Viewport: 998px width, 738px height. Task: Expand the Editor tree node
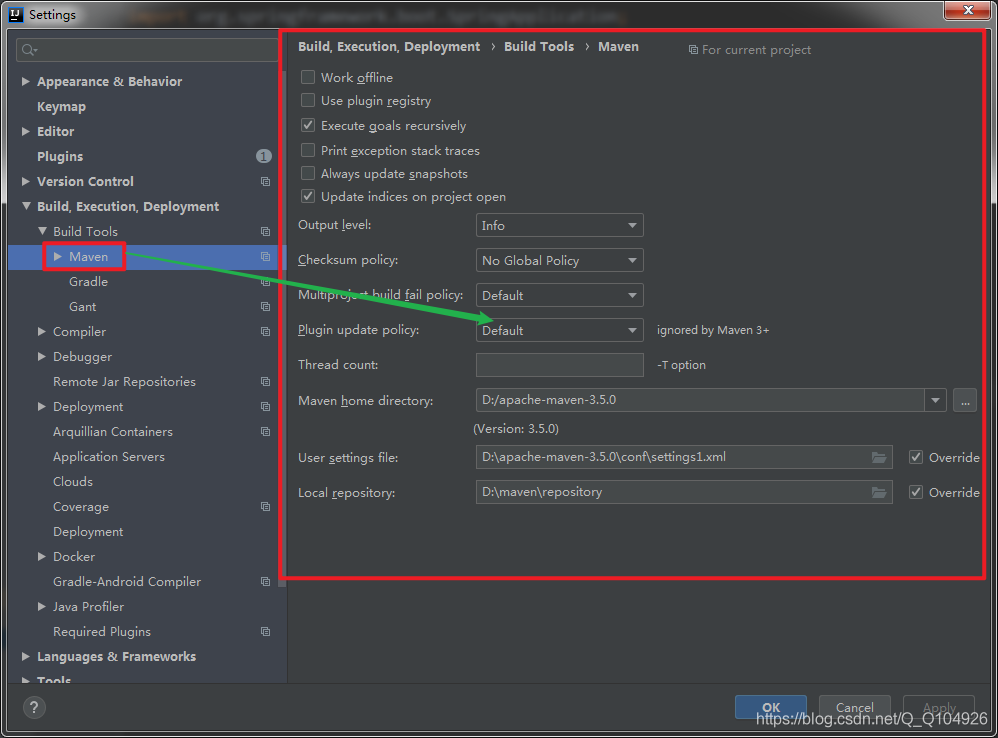tap(25, 131)
